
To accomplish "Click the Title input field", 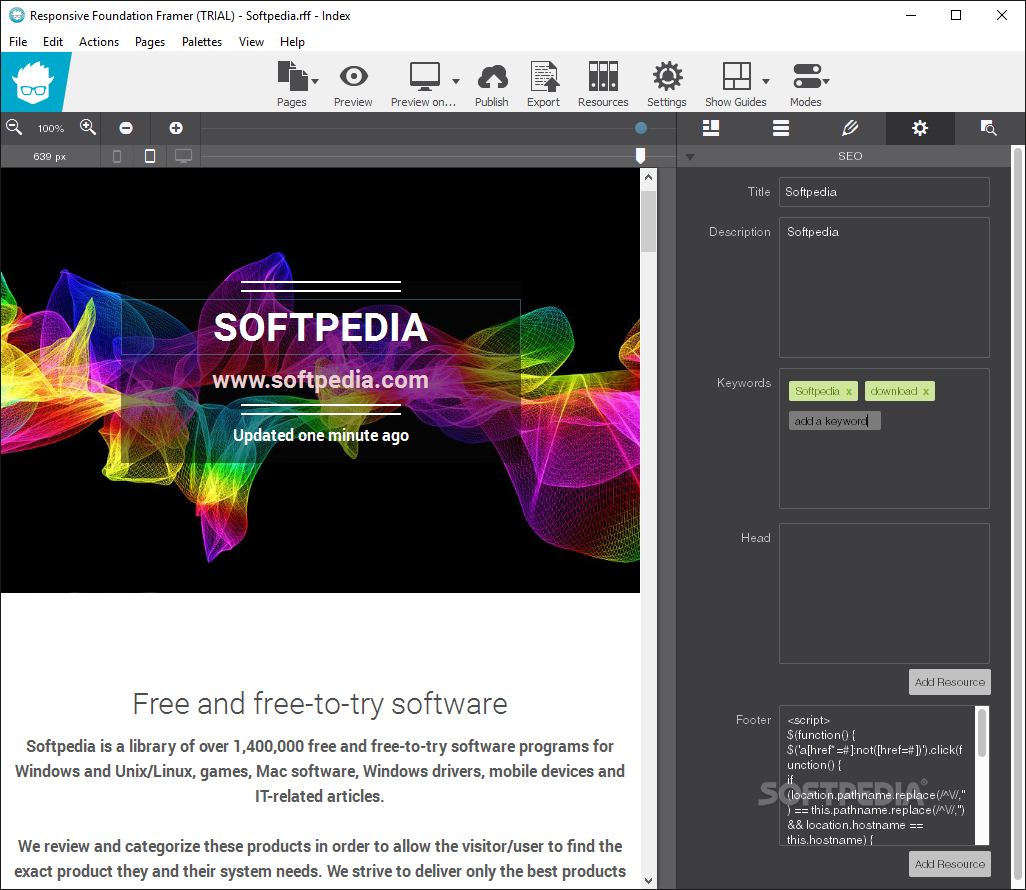I will pyautogui.click(x=884, y=192).
